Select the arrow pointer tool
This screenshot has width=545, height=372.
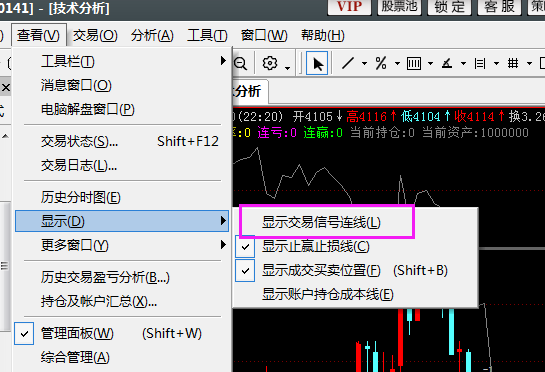[x=317, y=63]
